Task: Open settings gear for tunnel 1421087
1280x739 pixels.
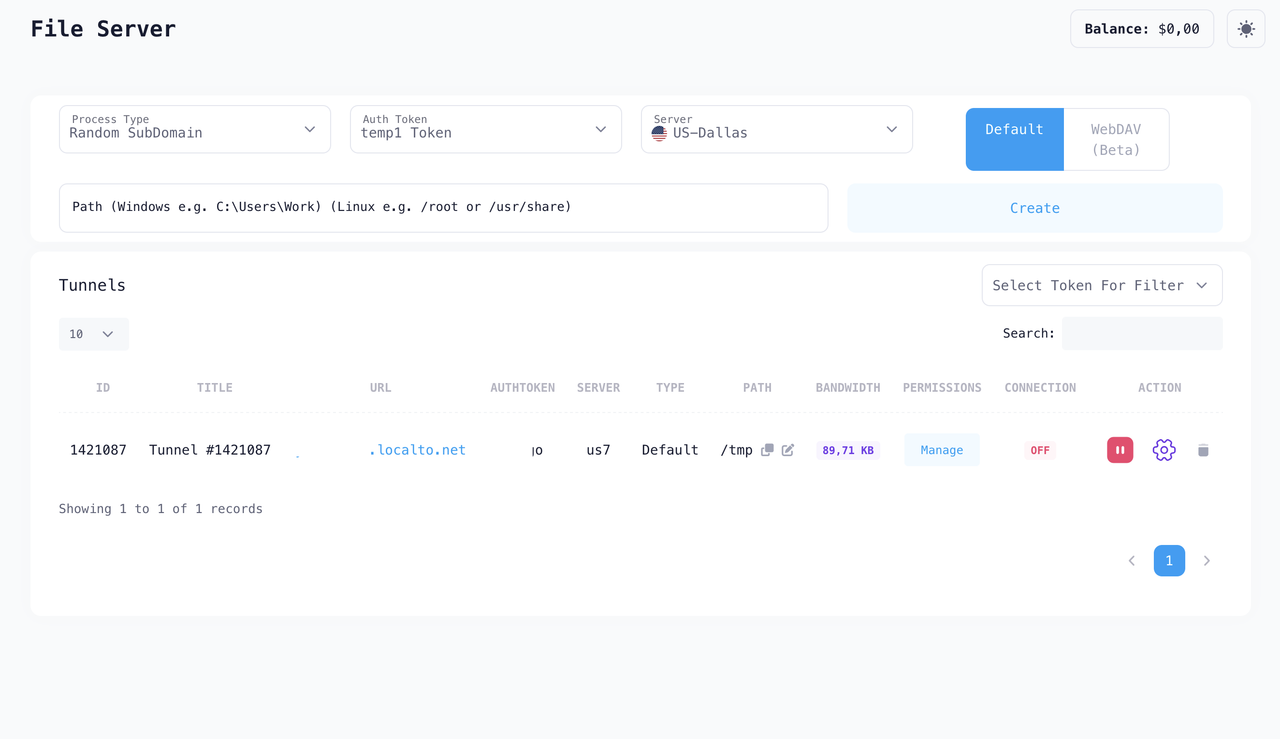Action: [1164, 450]
